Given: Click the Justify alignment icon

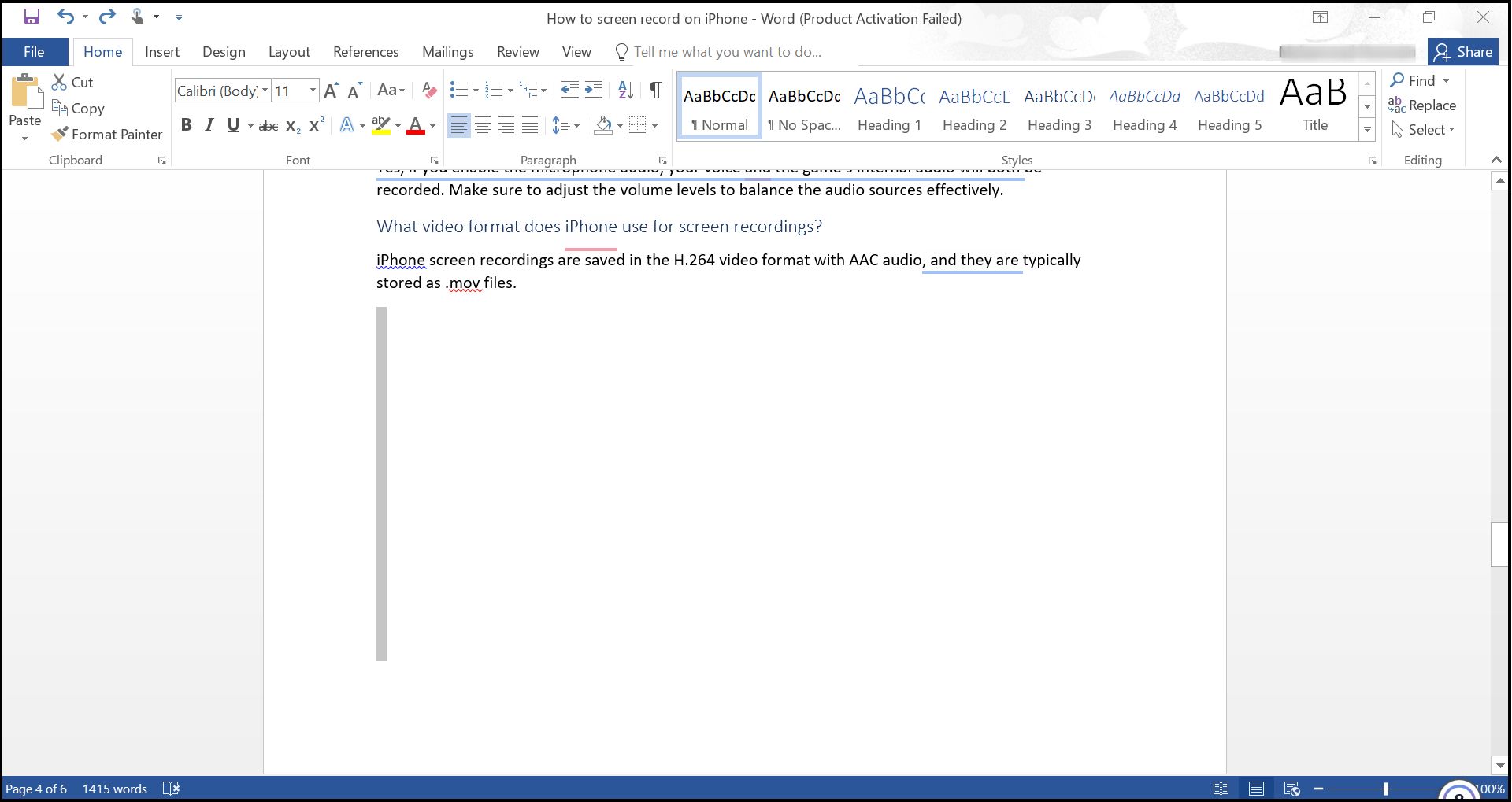Looking at the screenshot, I should (x=530, y=125).
